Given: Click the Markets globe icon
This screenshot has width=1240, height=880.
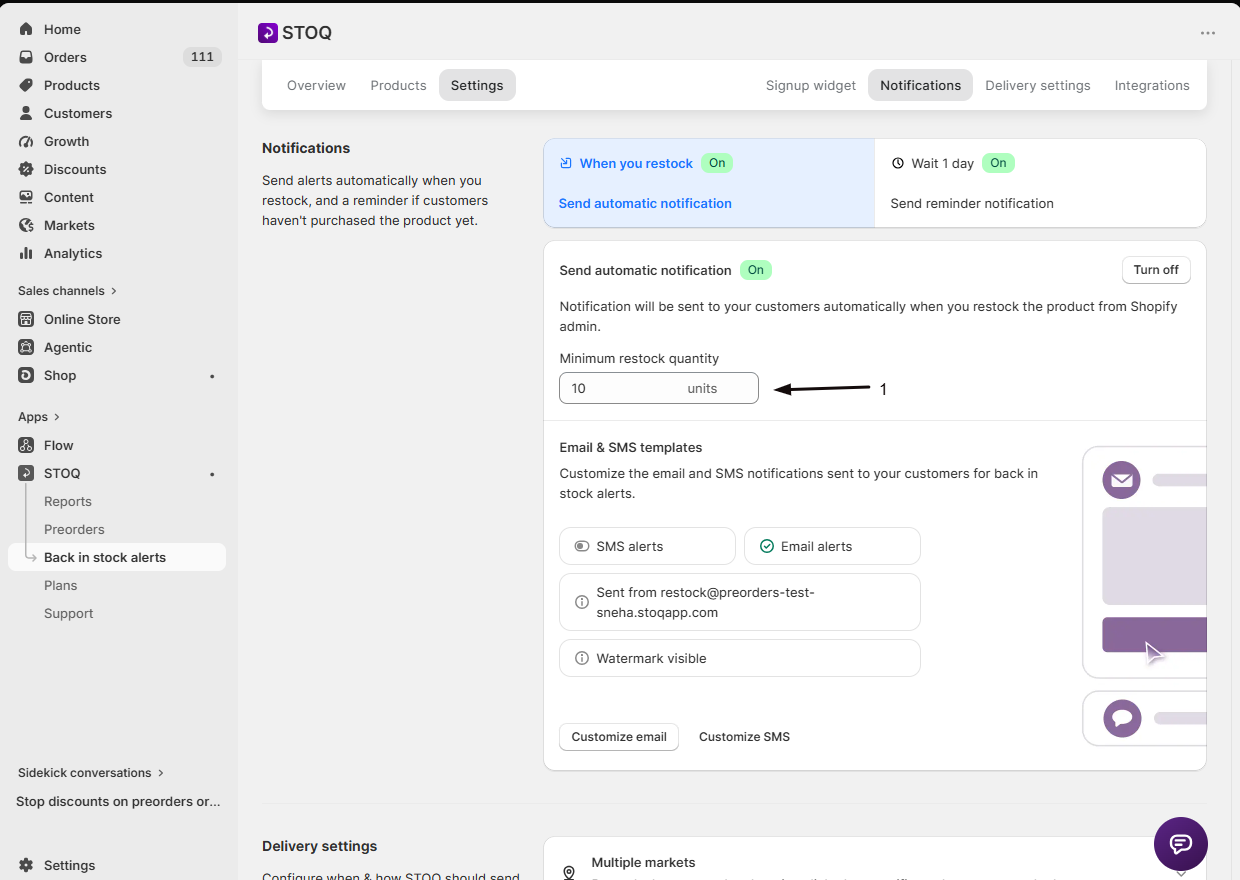Looking at the screenshot, I should (x=26, y=225).
